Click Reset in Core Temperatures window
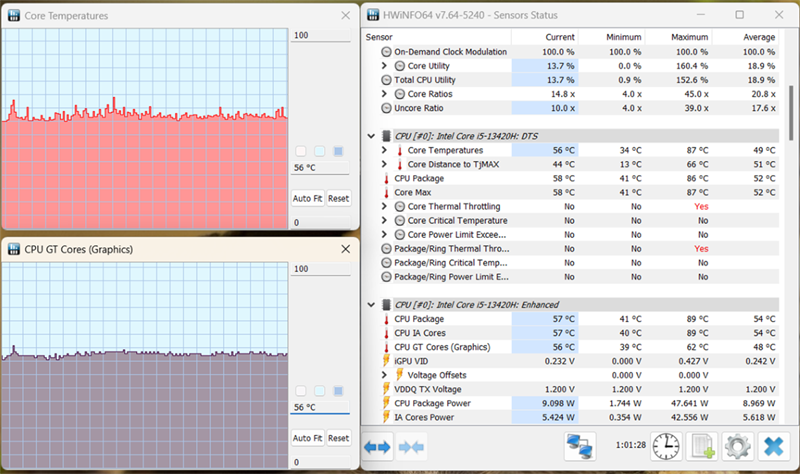The height and width of the screenshot is (474, 800). [338, 198]
